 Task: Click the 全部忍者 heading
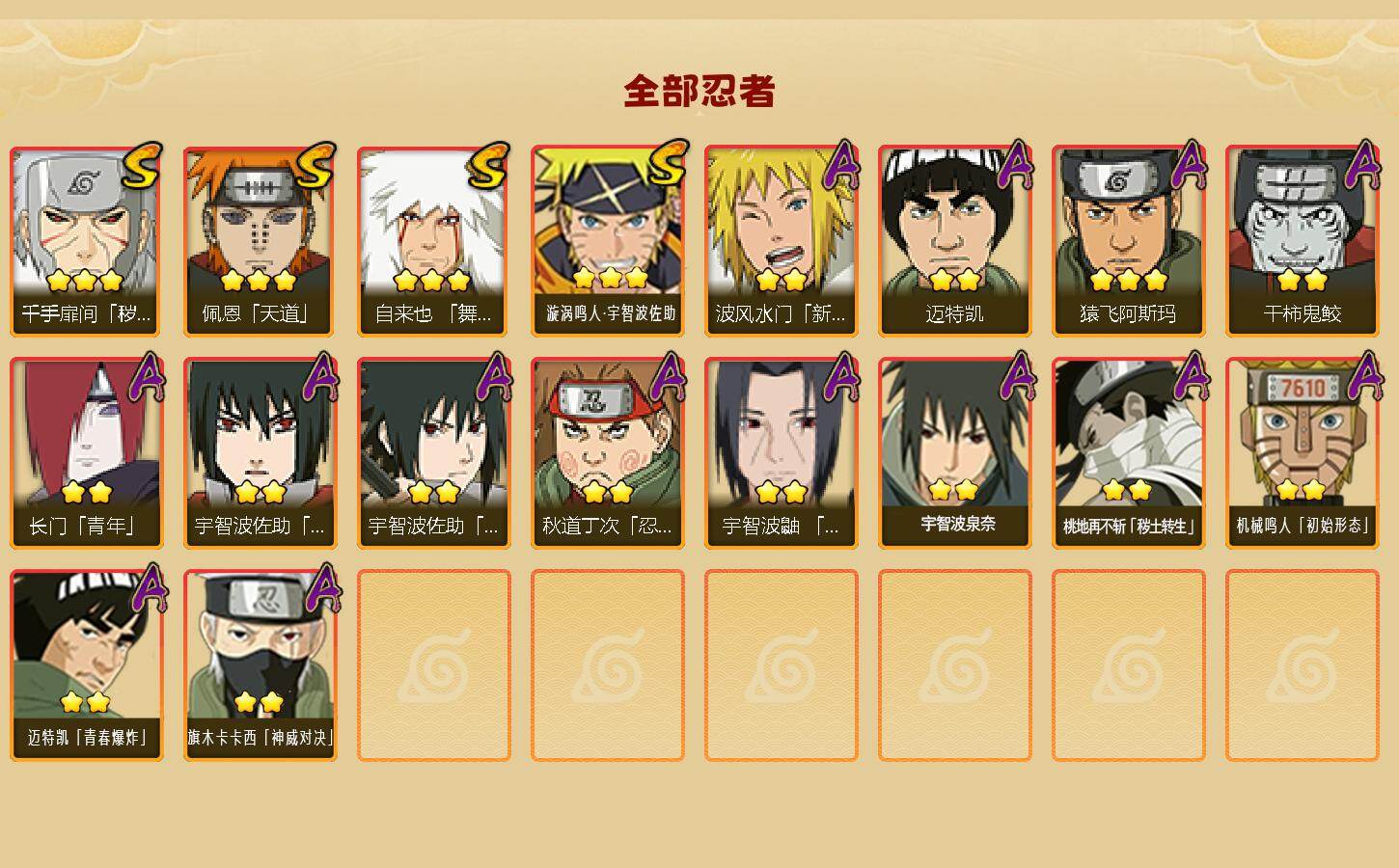[699, 92]
